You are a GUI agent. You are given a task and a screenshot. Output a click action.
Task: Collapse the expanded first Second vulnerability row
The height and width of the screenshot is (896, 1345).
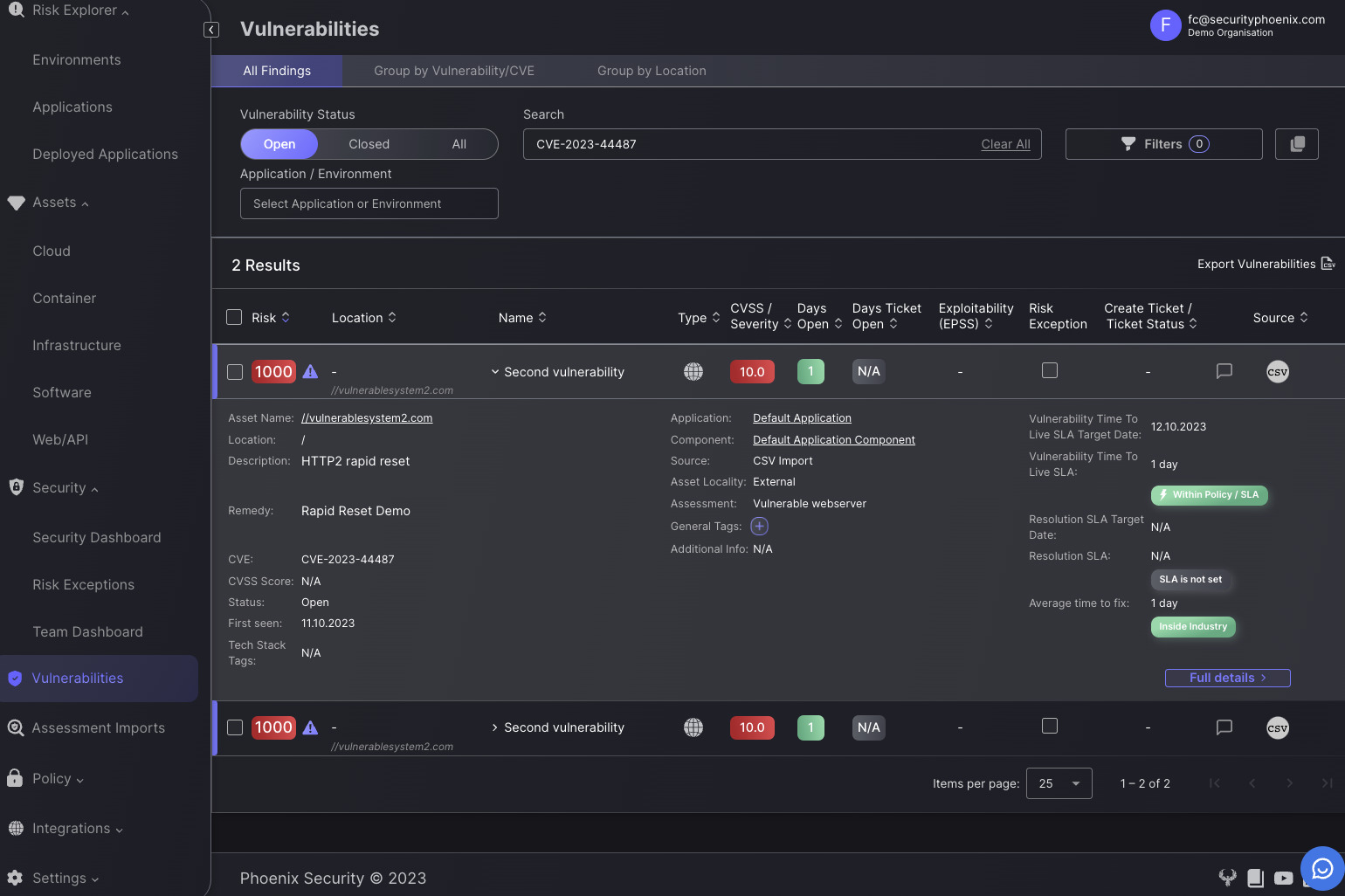click(495, 371)
